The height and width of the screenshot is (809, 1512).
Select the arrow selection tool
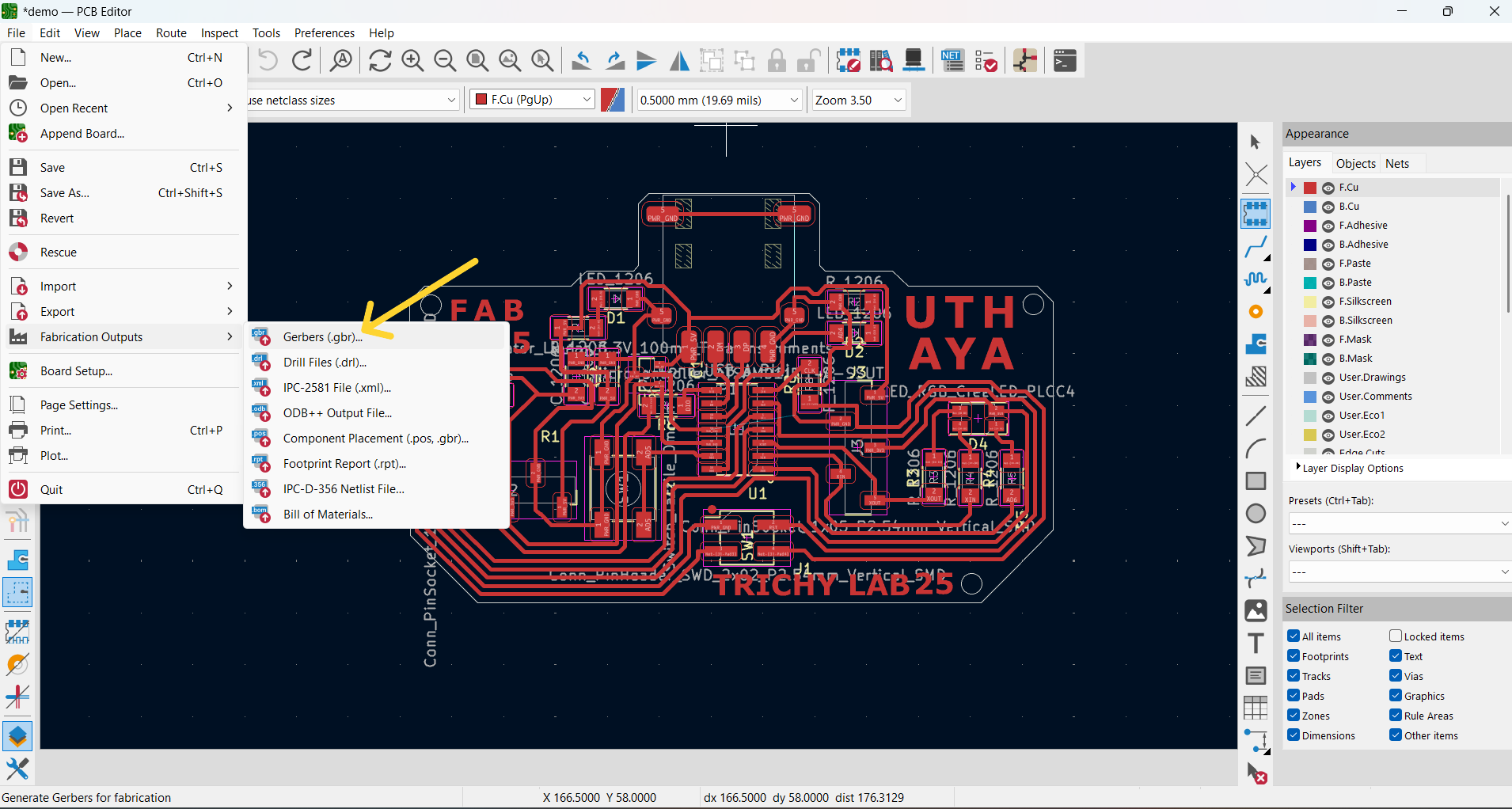click(1256, 142)
